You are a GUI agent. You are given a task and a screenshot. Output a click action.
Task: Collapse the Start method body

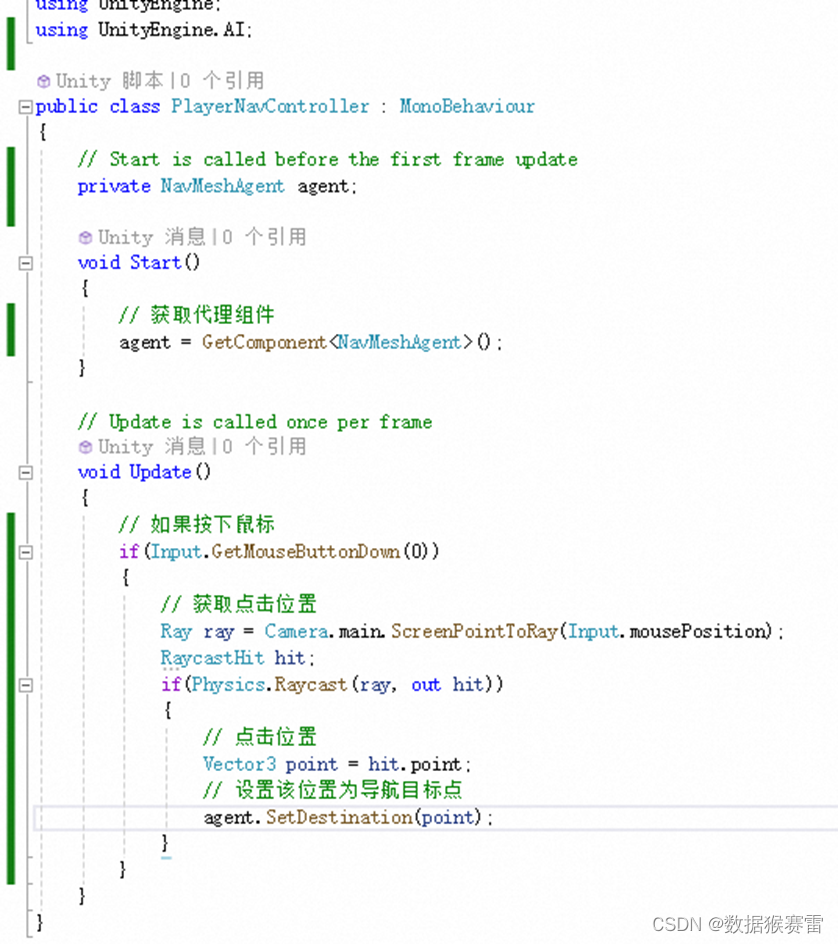(24, 263)
